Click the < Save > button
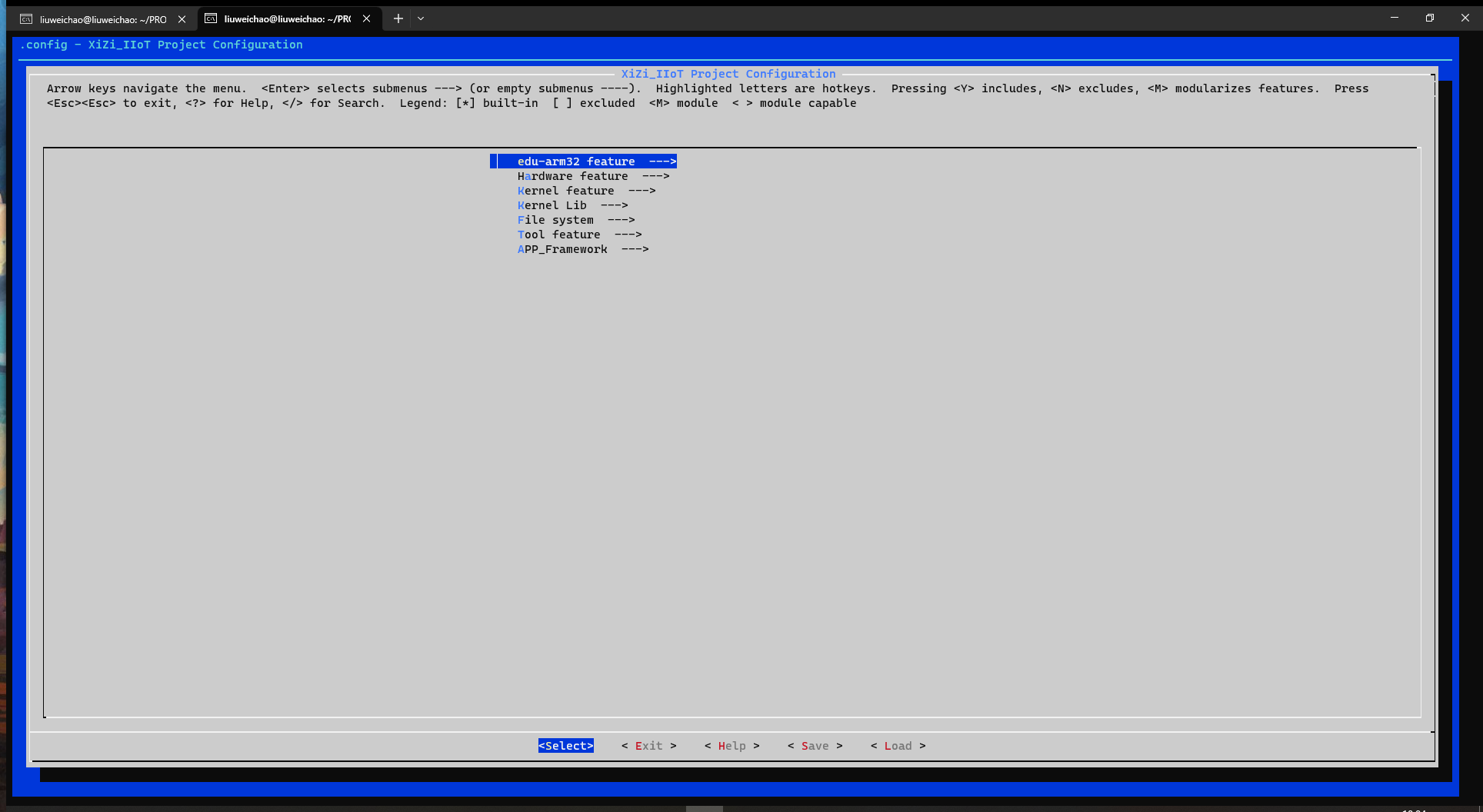Screen dimensions: 1483x812 click(x=815, y=746)
